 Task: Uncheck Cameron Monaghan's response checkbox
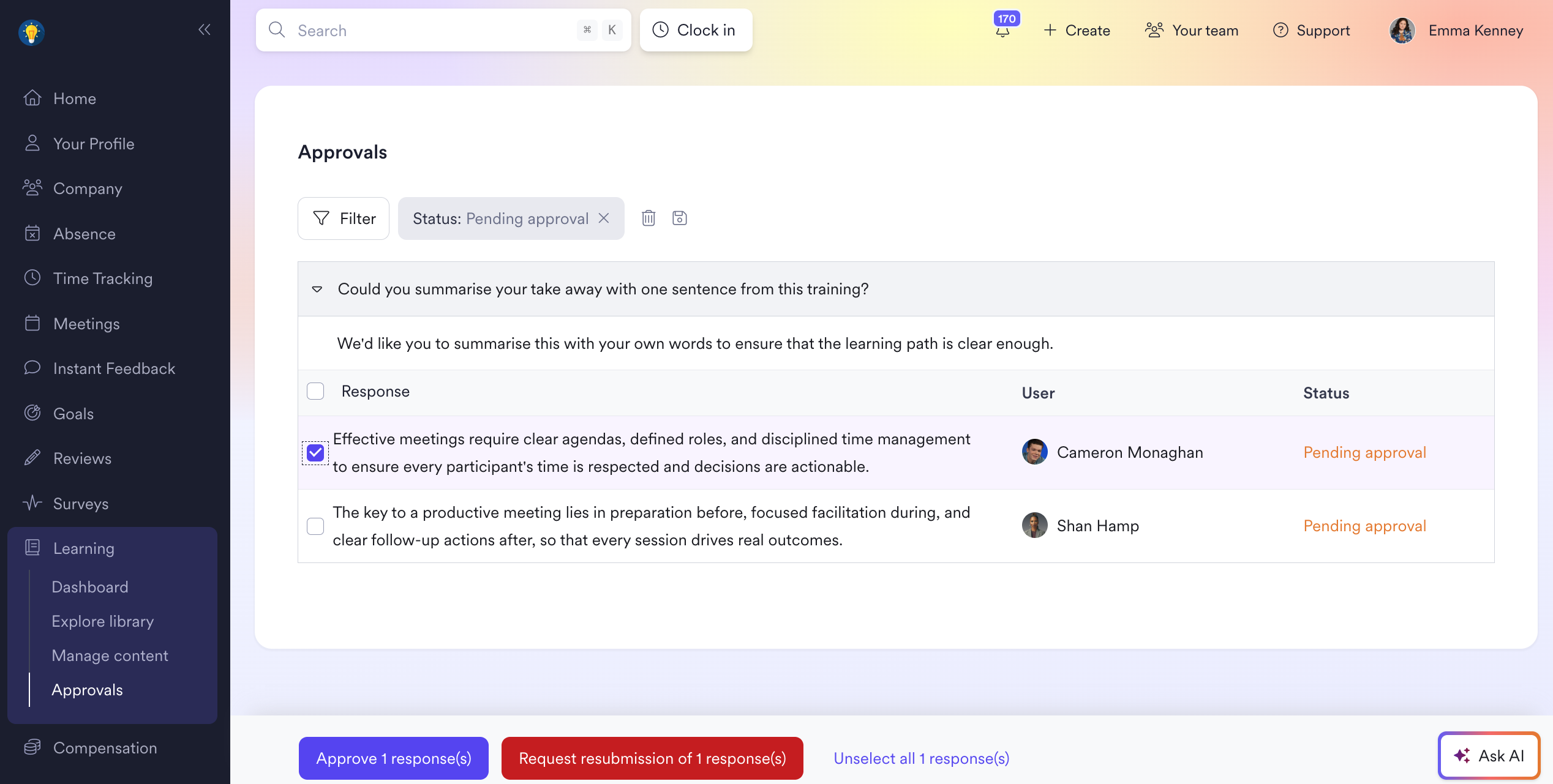point(315,453)
